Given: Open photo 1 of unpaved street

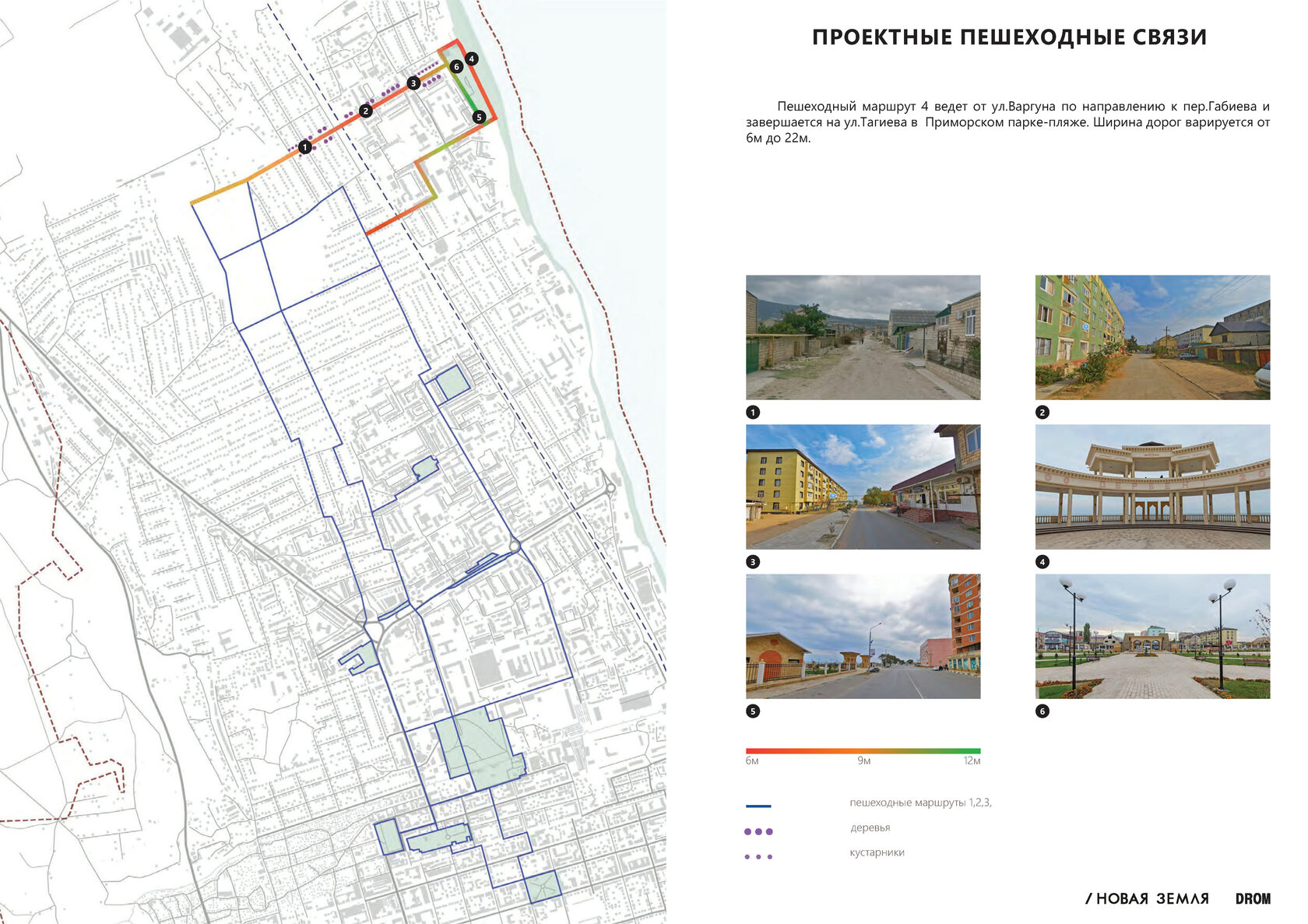Looking at the screenshot, I should [x=863, y=337].
